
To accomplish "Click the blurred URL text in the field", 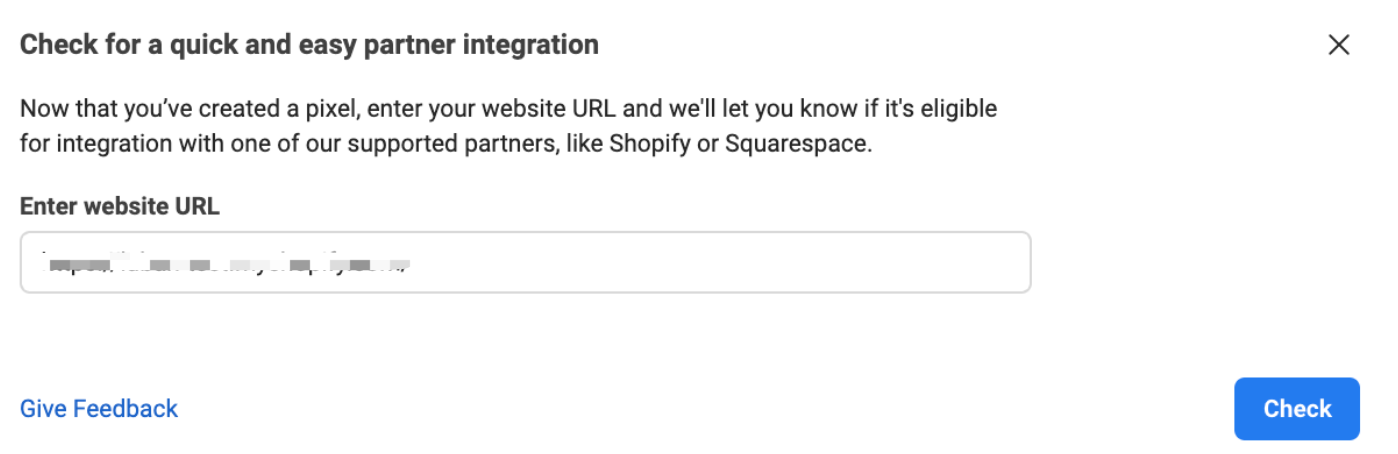I will coord(228,265).
